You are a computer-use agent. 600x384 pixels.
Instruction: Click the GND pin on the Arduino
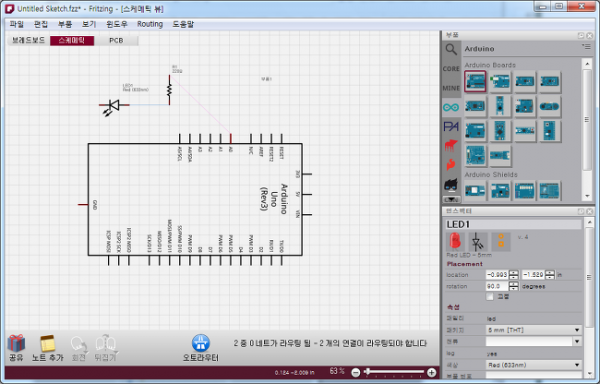pyautogui.click(x=83, y=205)
